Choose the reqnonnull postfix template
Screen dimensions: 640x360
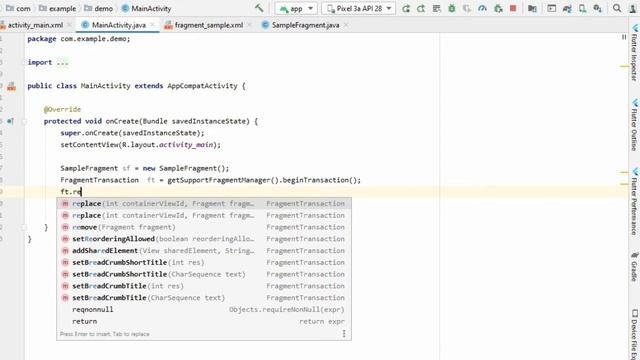204,310
